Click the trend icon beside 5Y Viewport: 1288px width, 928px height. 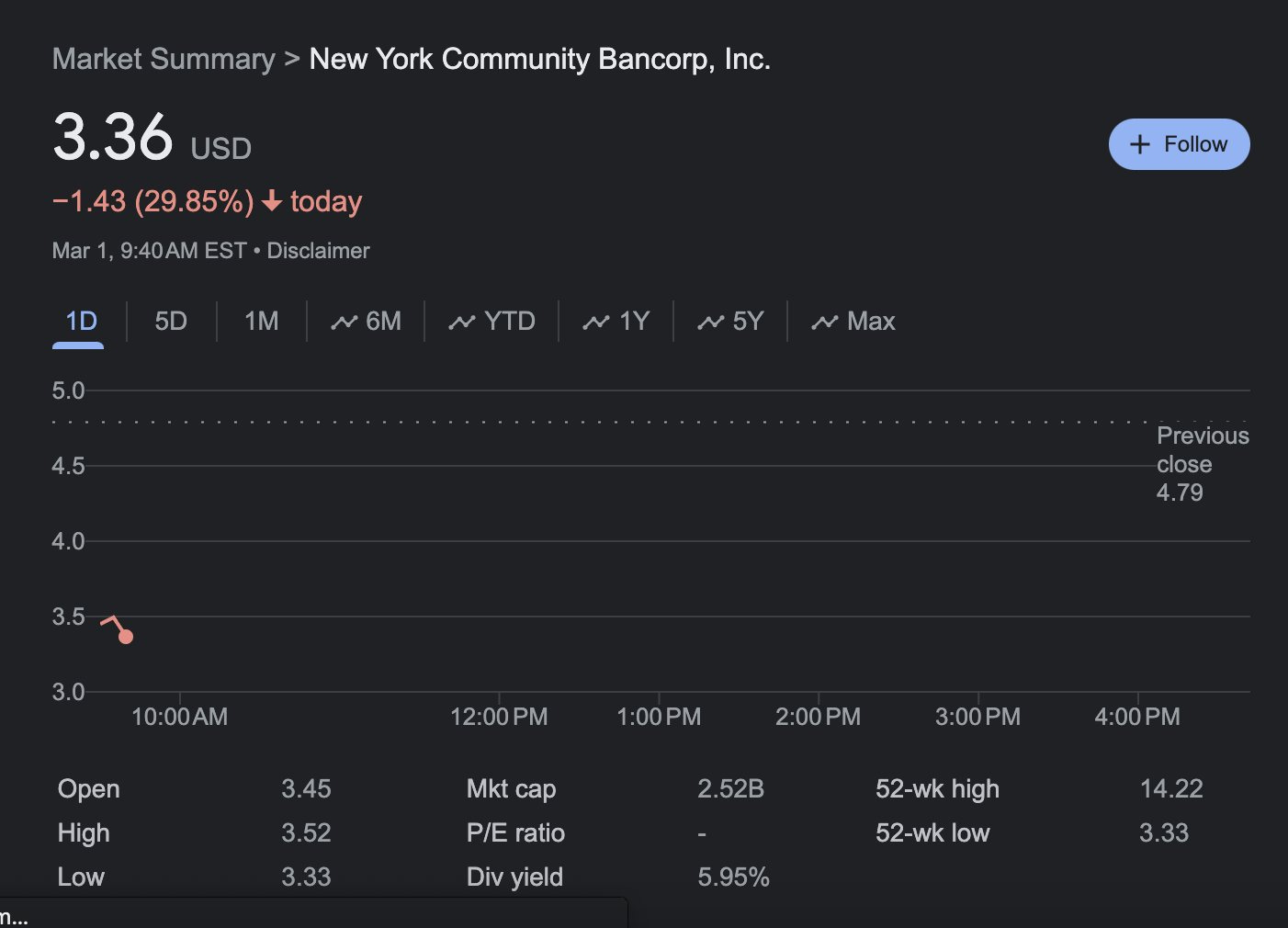[710, 322]
